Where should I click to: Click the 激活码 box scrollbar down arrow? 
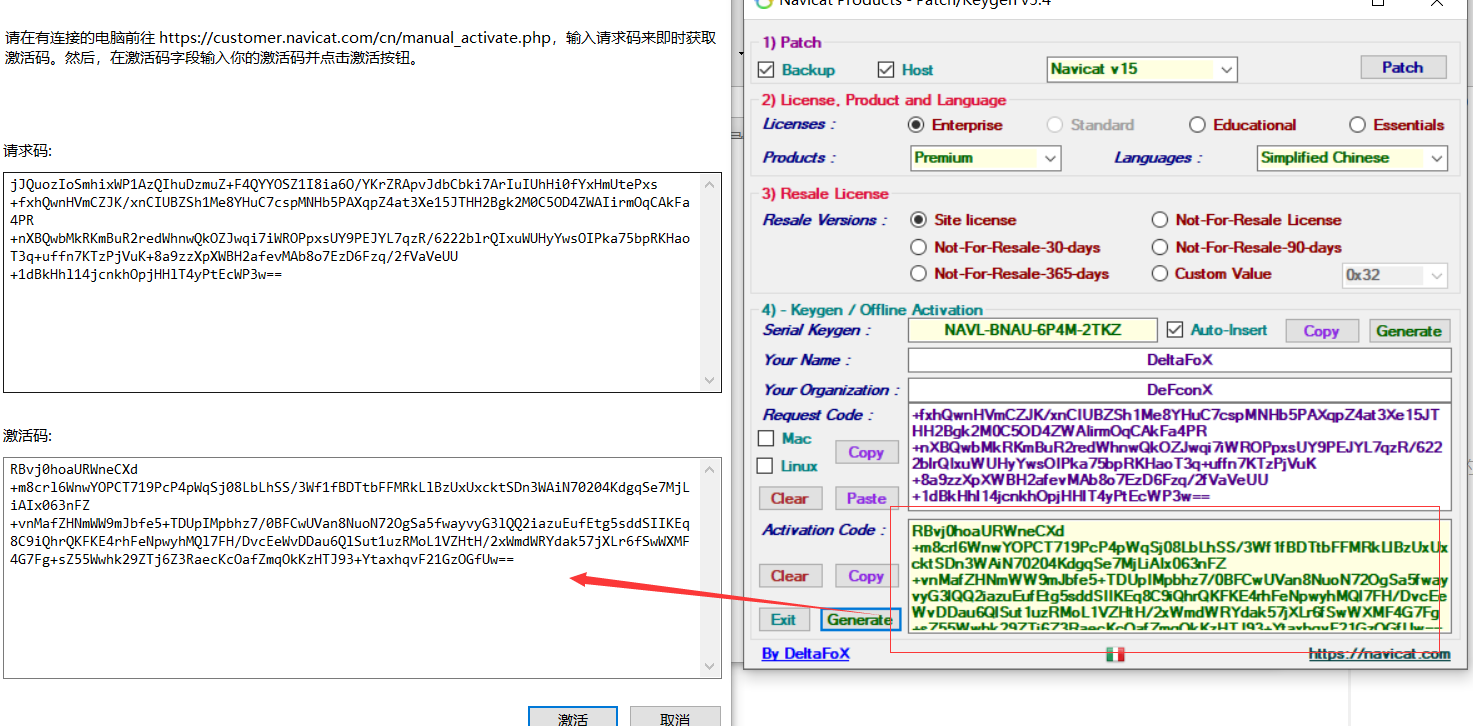tap(711, 666)
